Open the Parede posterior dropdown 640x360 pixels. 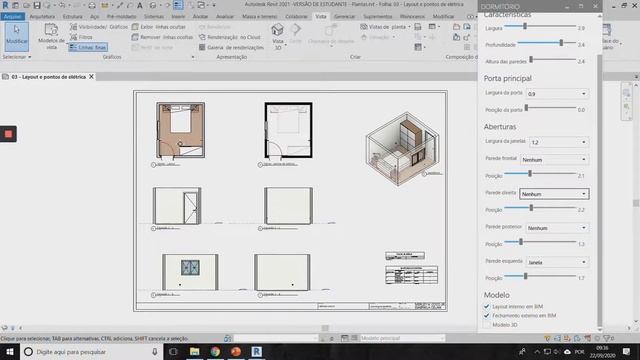(x=557, y=228)
